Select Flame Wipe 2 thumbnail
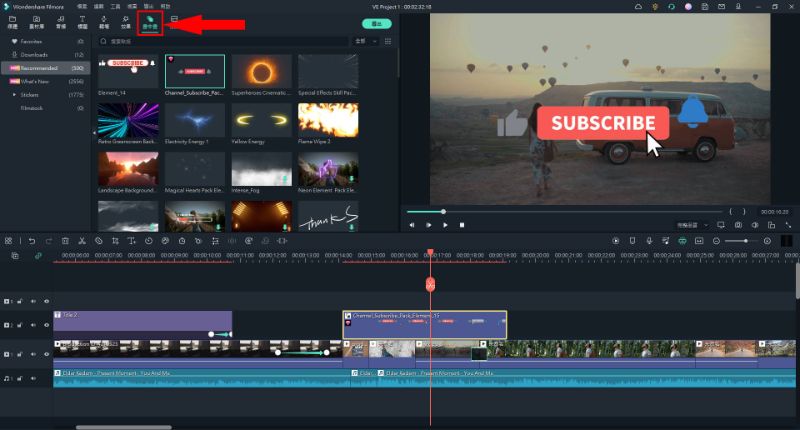This screenshot has width=800, height=430. [328, 120]
